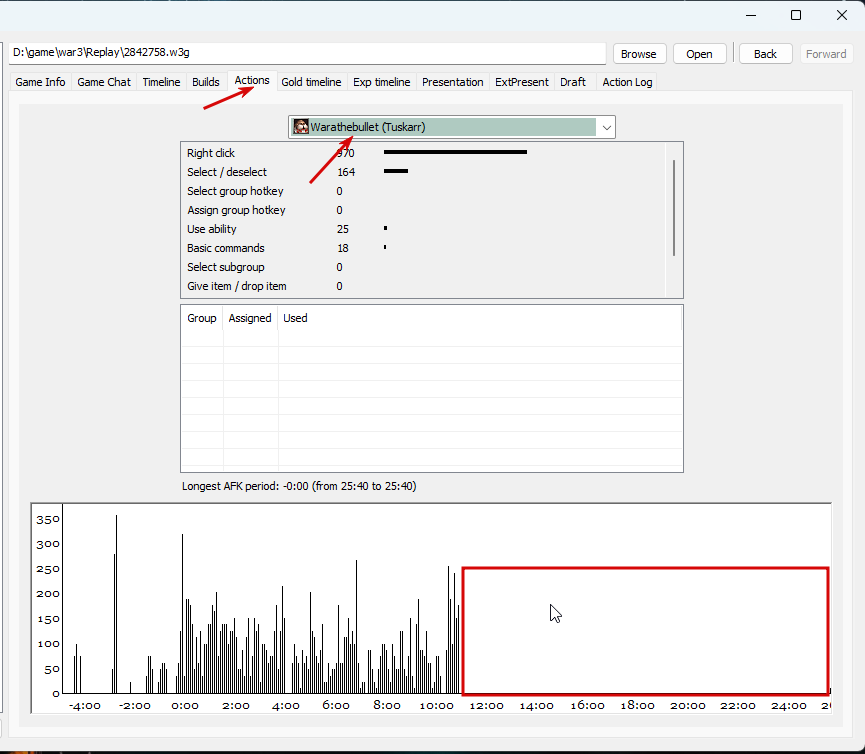Image resolution: width=865 pixels, height=754 pixels.
Task: Click the action list vertical scrollbar
Action: coord(674,208)
